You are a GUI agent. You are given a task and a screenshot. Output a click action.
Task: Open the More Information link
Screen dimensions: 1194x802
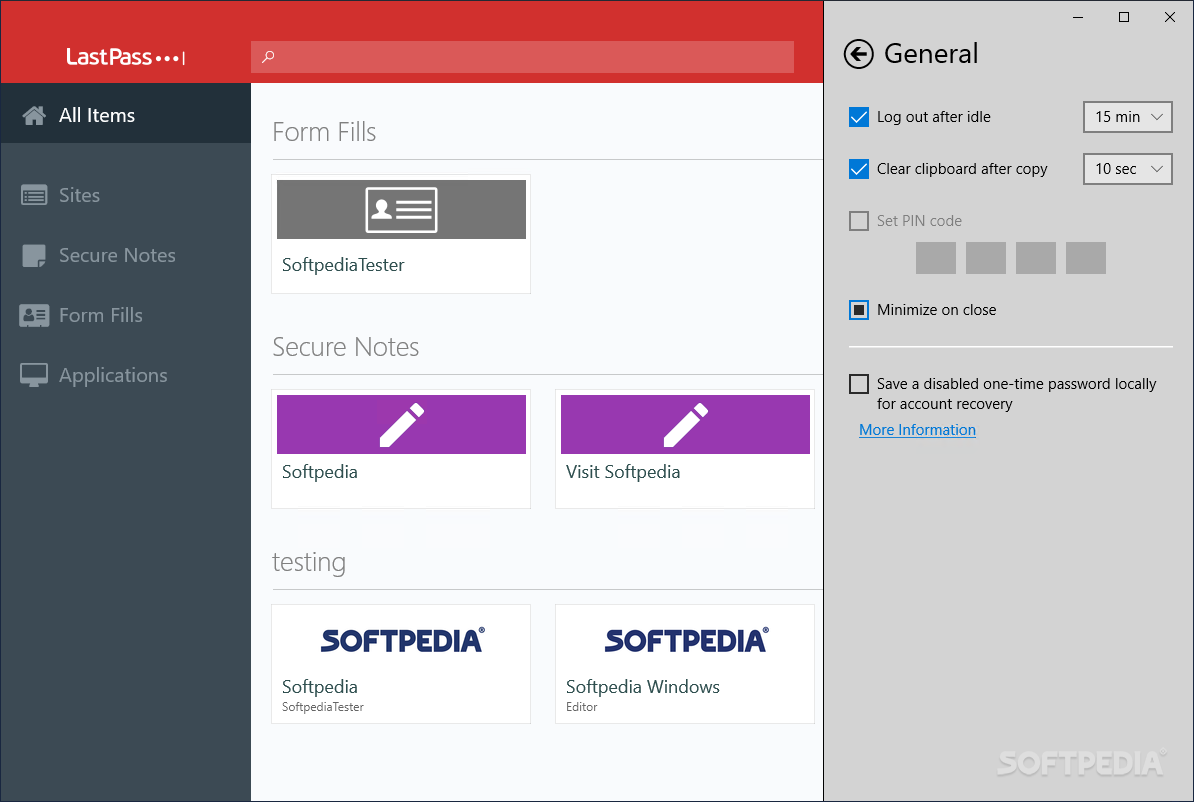click(917, 430)
